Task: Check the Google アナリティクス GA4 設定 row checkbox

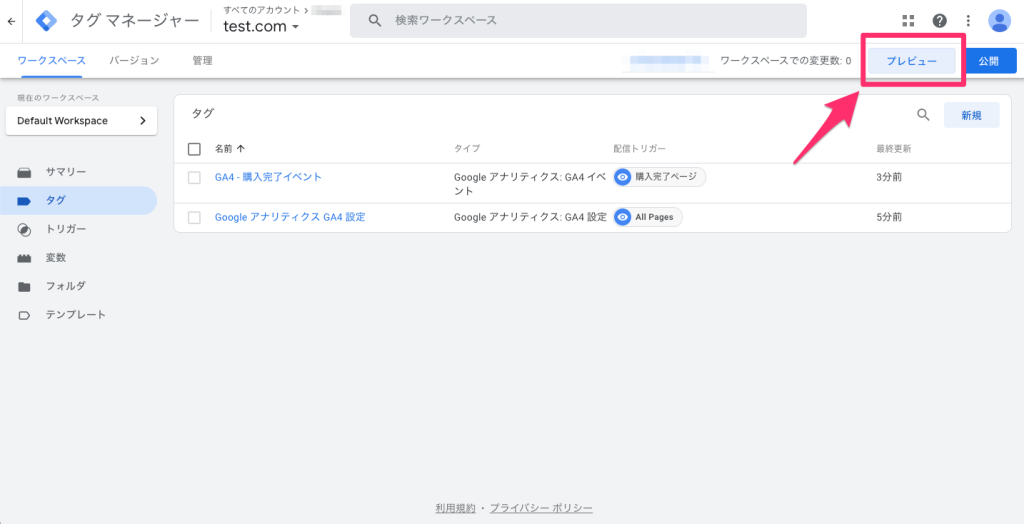Action: click(x=194, y=218)
